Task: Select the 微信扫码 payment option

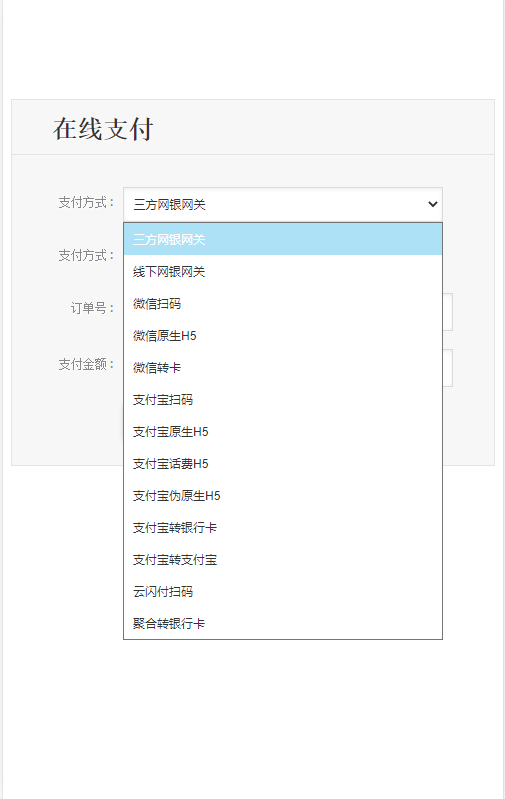Action: click(283, 303)
